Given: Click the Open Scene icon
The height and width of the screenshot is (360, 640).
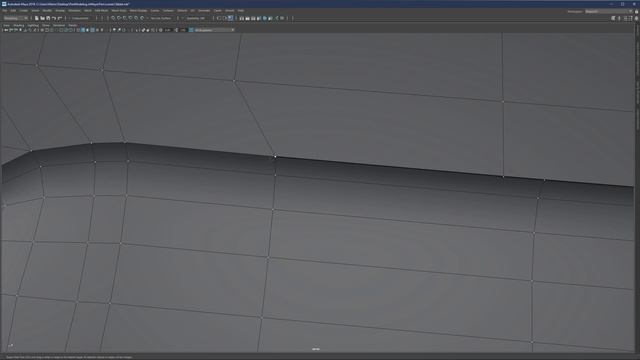Looking at the screenshot, I should pos(42,18).
